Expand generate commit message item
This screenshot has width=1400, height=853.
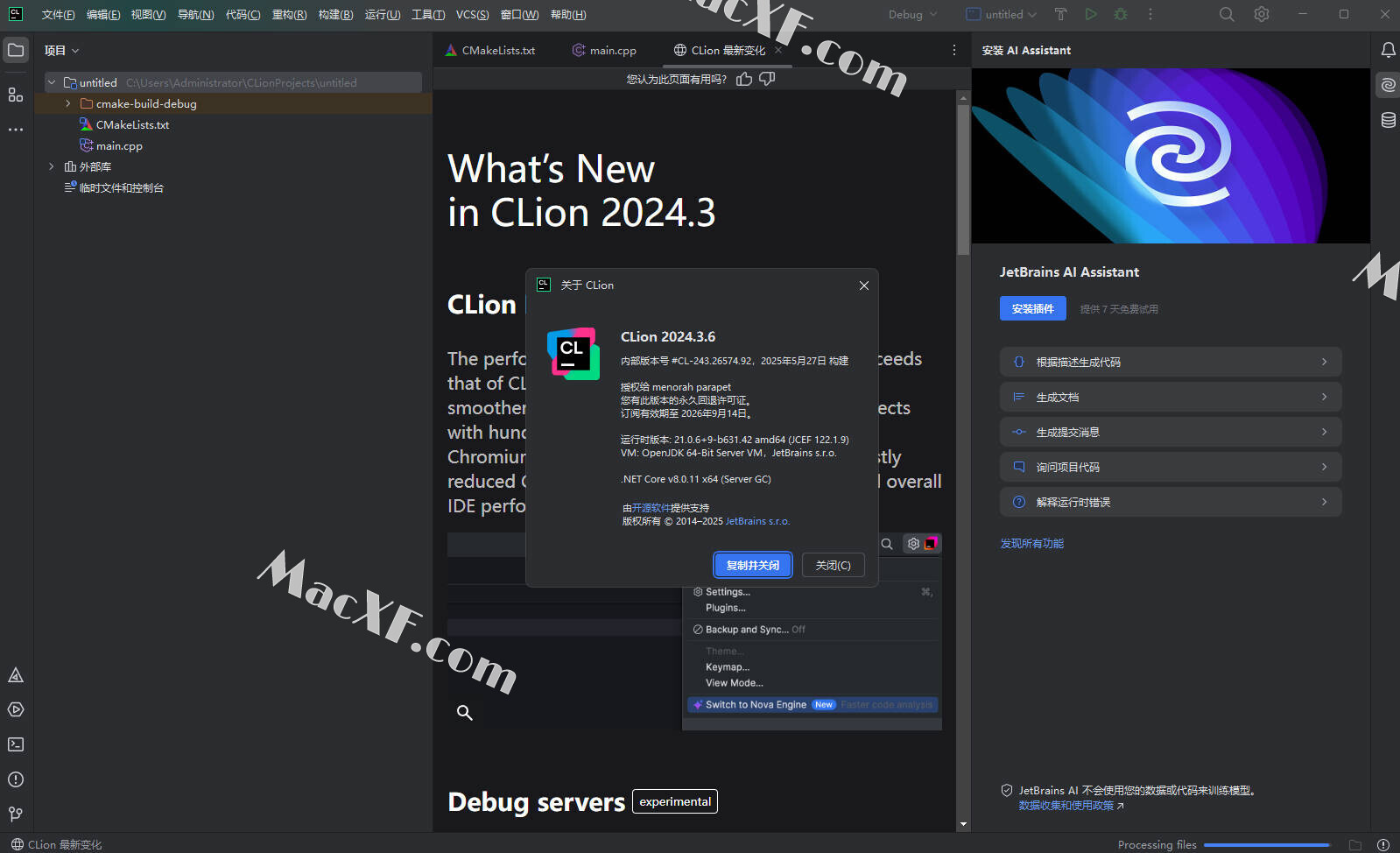(x=1171, y=432)
